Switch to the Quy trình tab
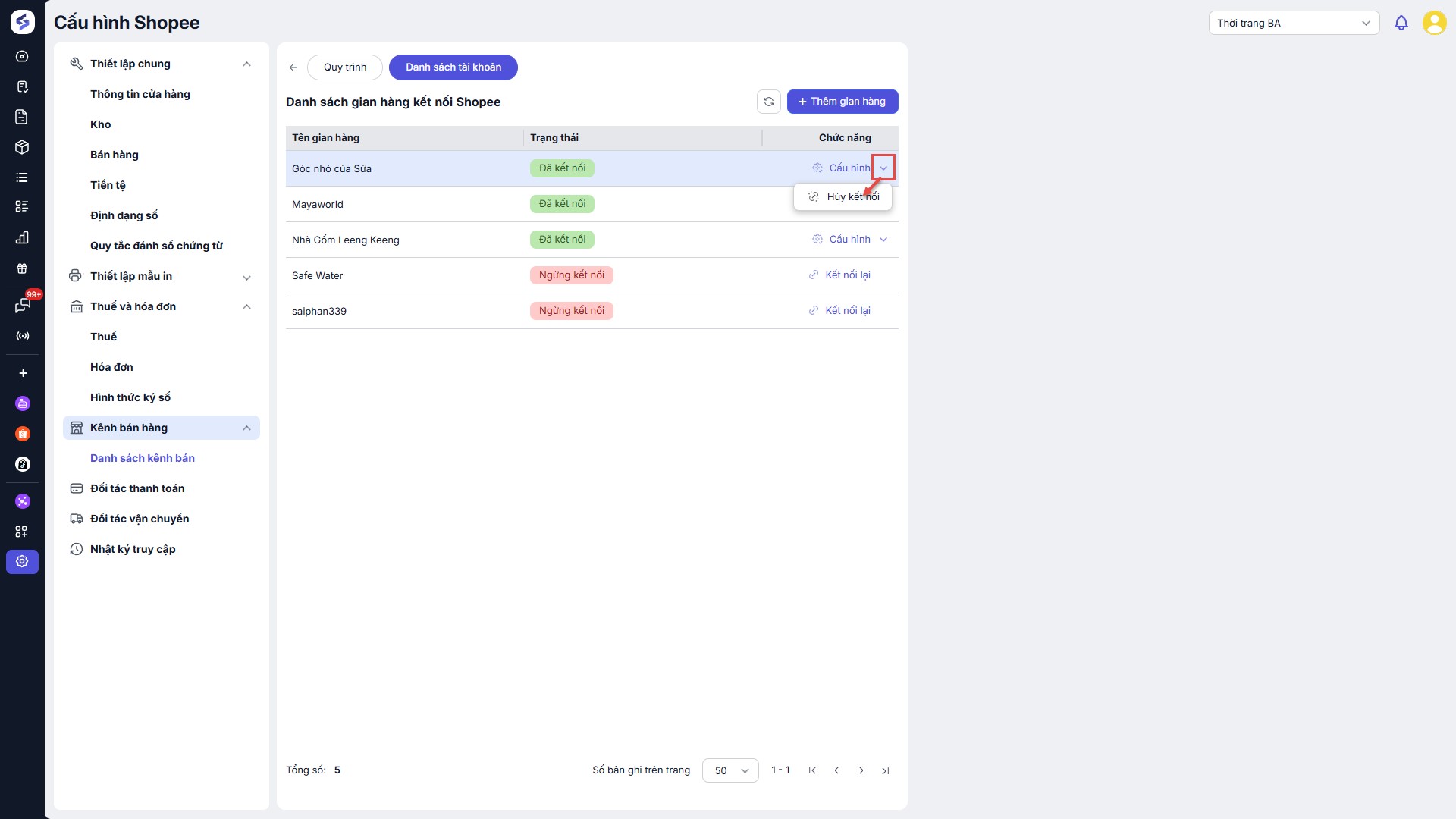Screen dimensions: 1456x819 click(344, 67)
